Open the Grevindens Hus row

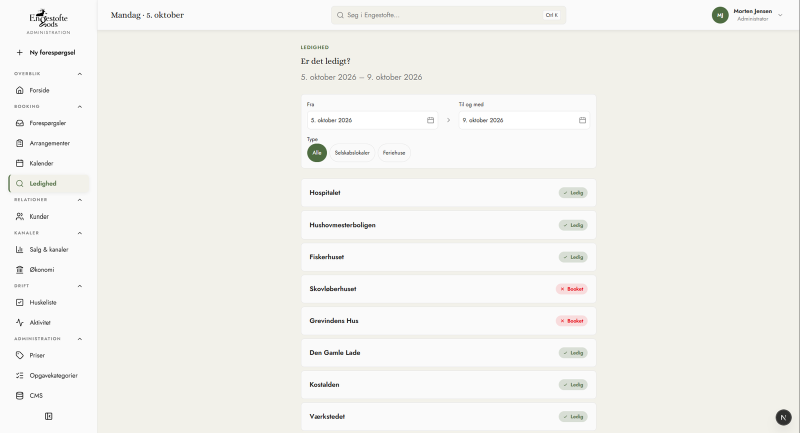click(448, 321)
